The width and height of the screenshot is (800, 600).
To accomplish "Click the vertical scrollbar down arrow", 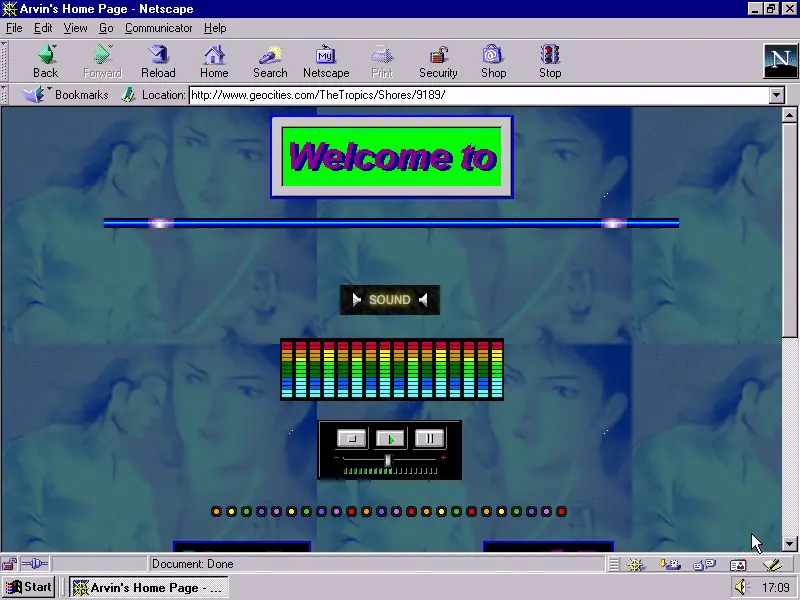I will (788, 541).
